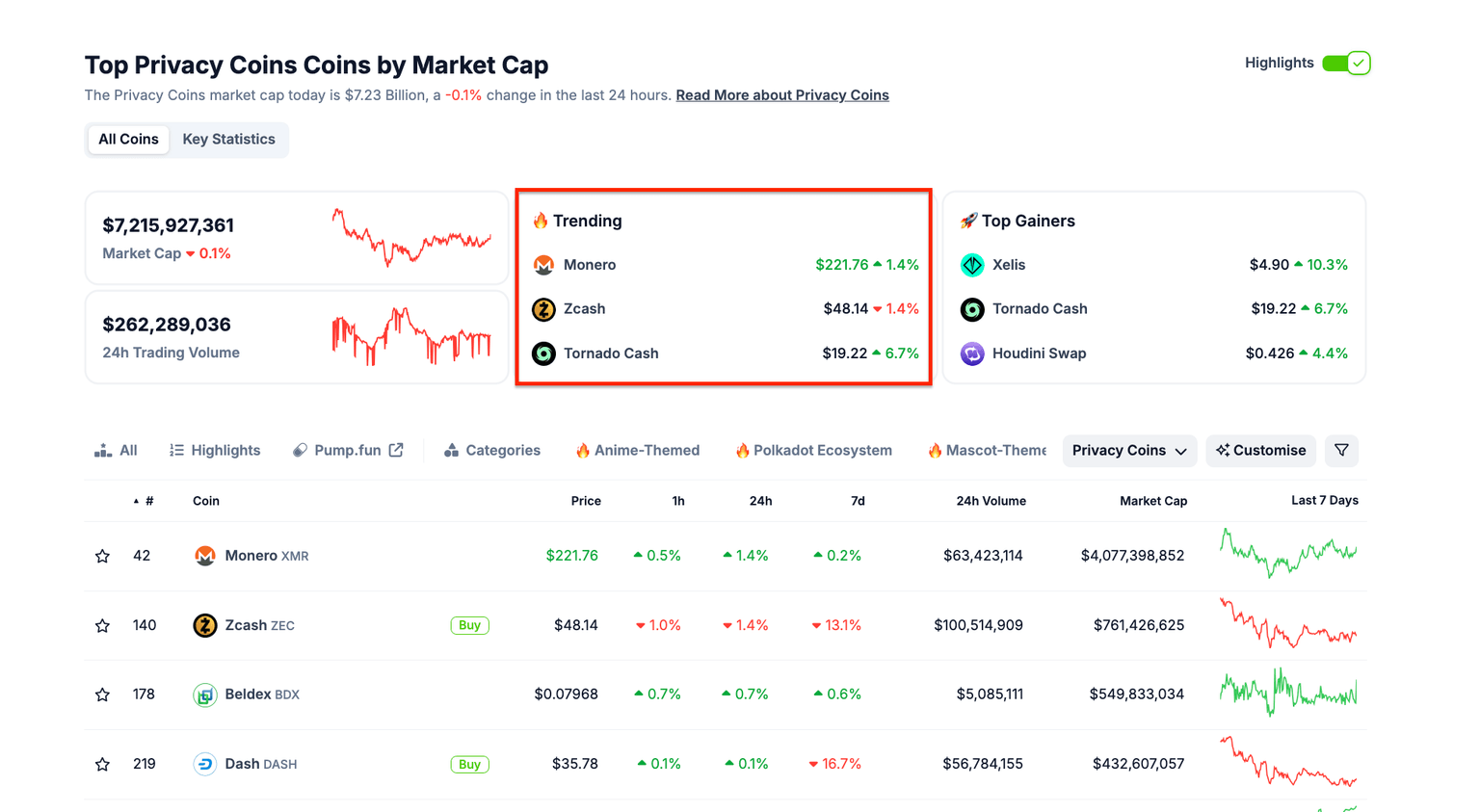Sort by the rank # column header
This screenshot has height=812, width=1480.
148,501
